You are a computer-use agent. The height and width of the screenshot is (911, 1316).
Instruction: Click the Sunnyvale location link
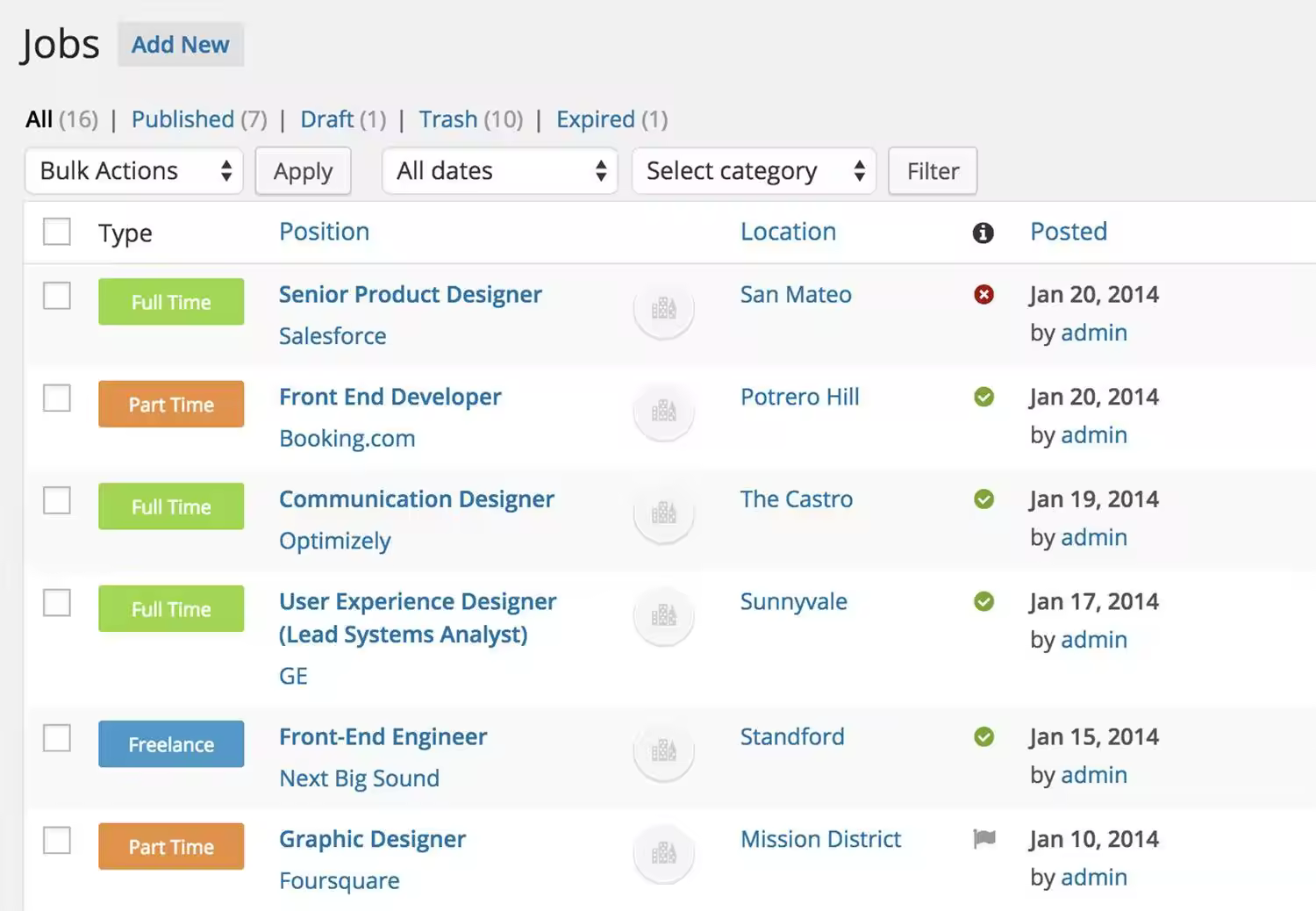(794, 602)
